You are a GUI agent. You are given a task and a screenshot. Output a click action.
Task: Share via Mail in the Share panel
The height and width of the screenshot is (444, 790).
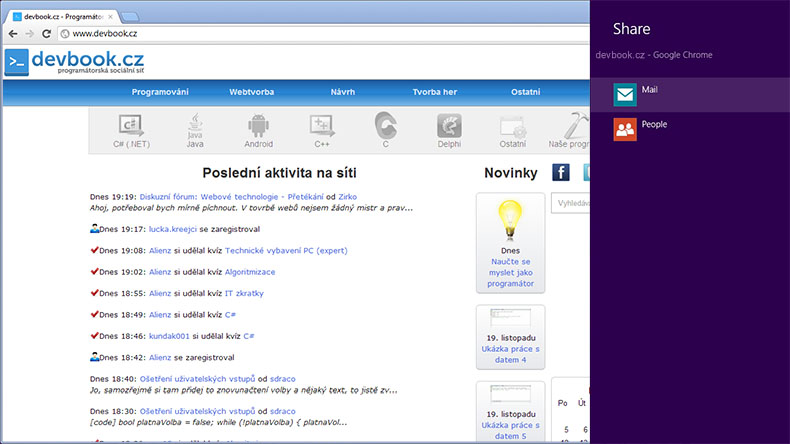click(690, 95)
